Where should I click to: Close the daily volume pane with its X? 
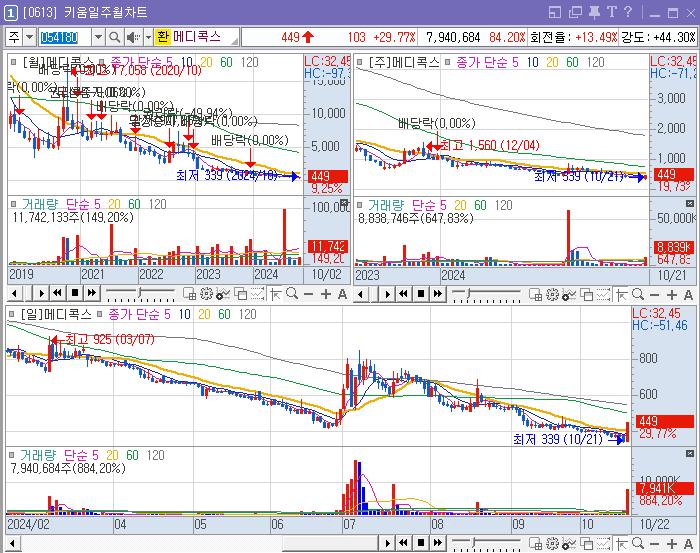tap(690, 453)
